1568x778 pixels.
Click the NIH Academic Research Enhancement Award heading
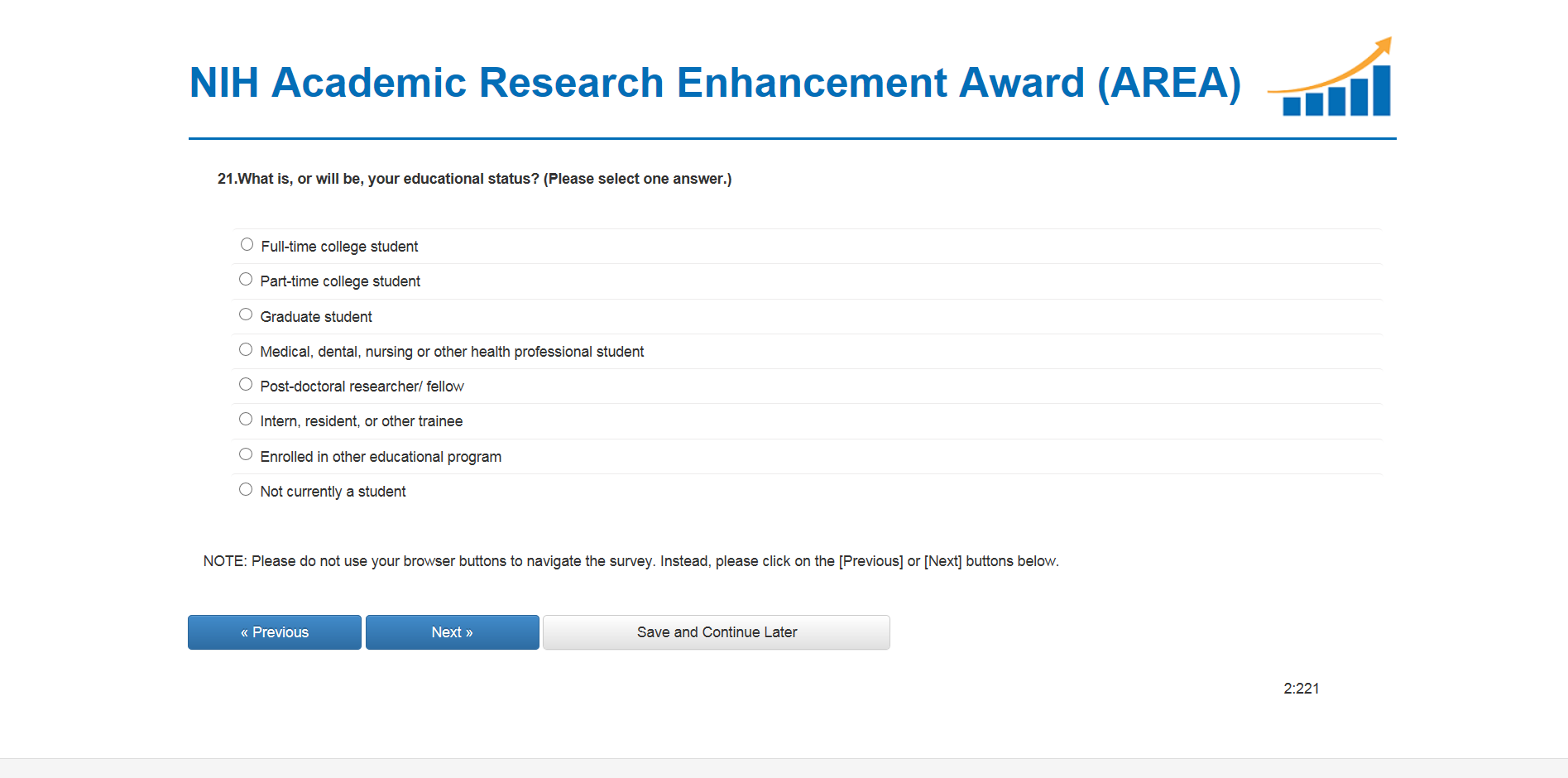[715, 83]
